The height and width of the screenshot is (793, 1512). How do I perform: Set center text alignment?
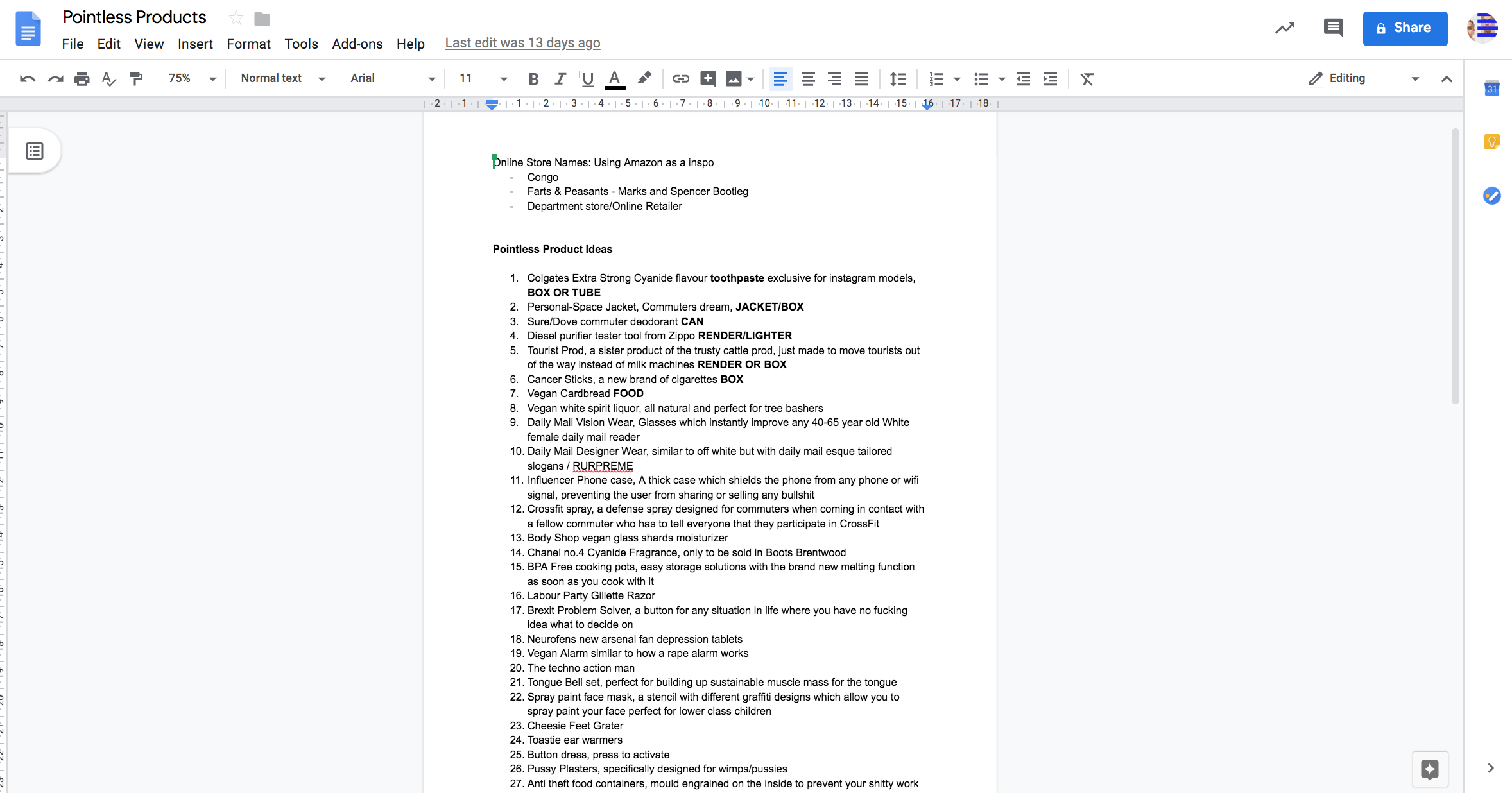coord(808,79)
